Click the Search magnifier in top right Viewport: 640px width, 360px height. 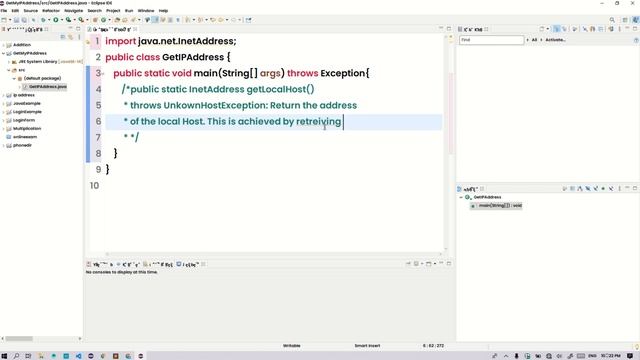612,20
